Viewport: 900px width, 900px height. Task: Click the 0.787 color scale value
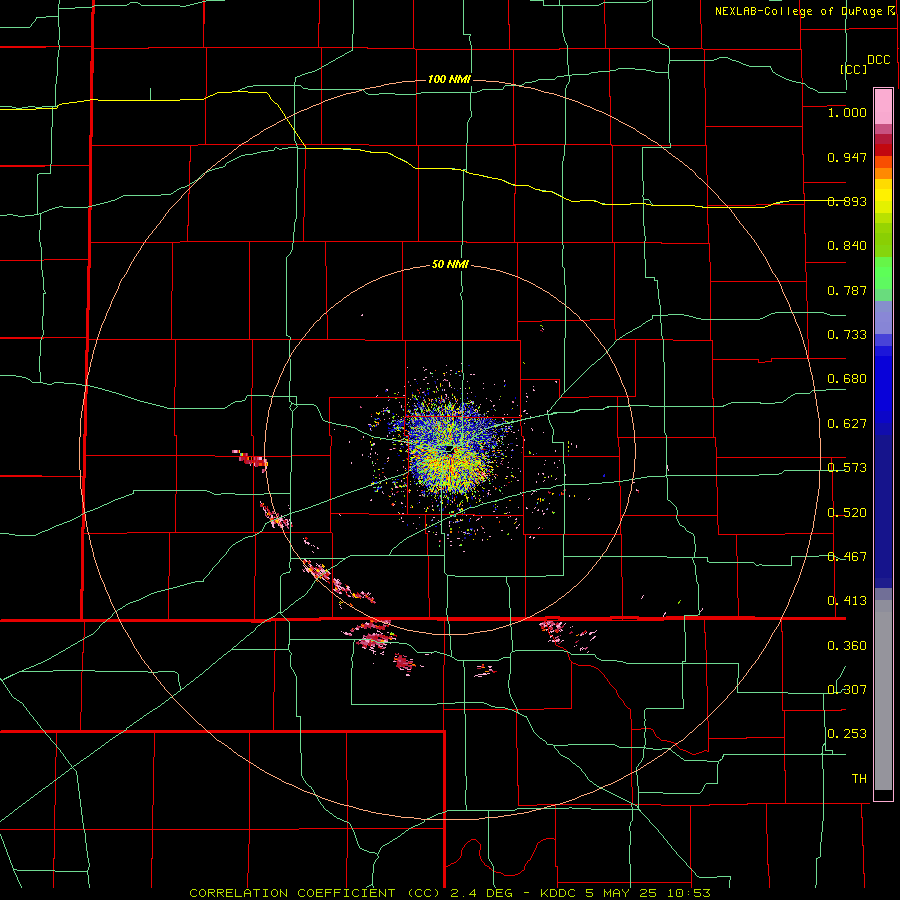coord(847,290)
